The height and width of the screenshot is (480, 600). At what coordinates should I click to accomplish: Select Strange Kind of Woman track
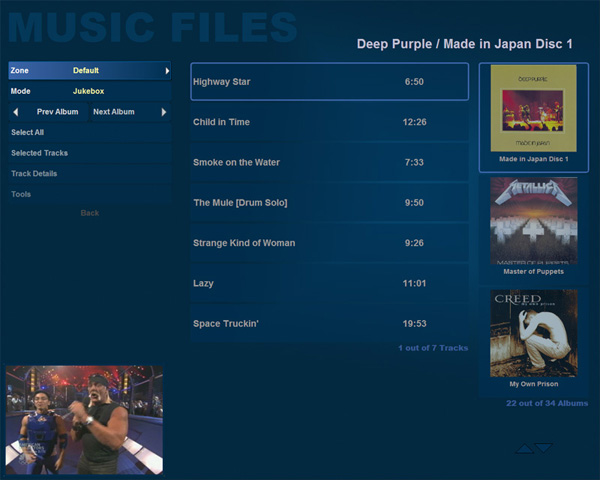tap(329, 243)
